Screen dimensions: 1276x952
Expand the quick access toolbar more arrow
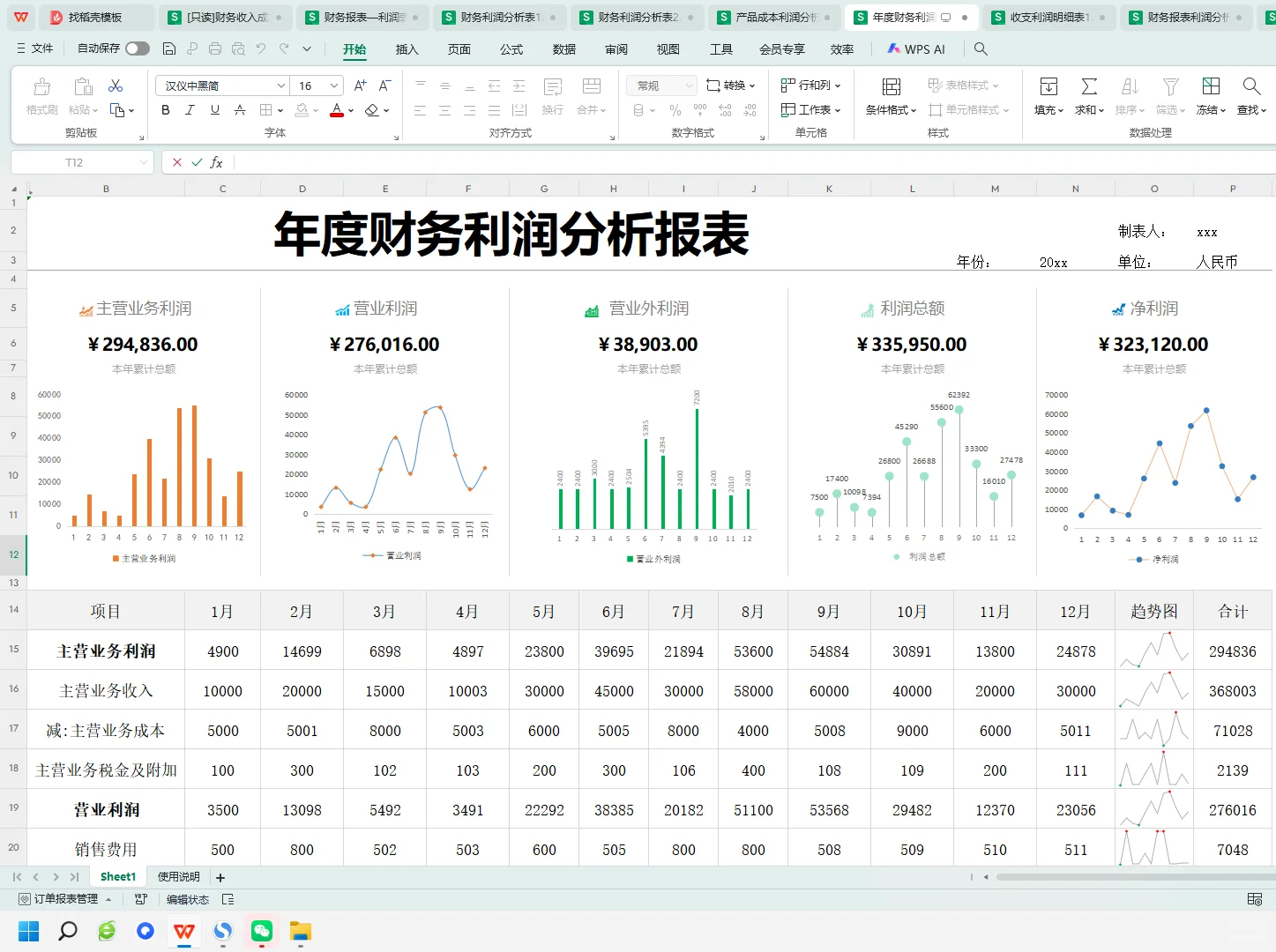307,48
